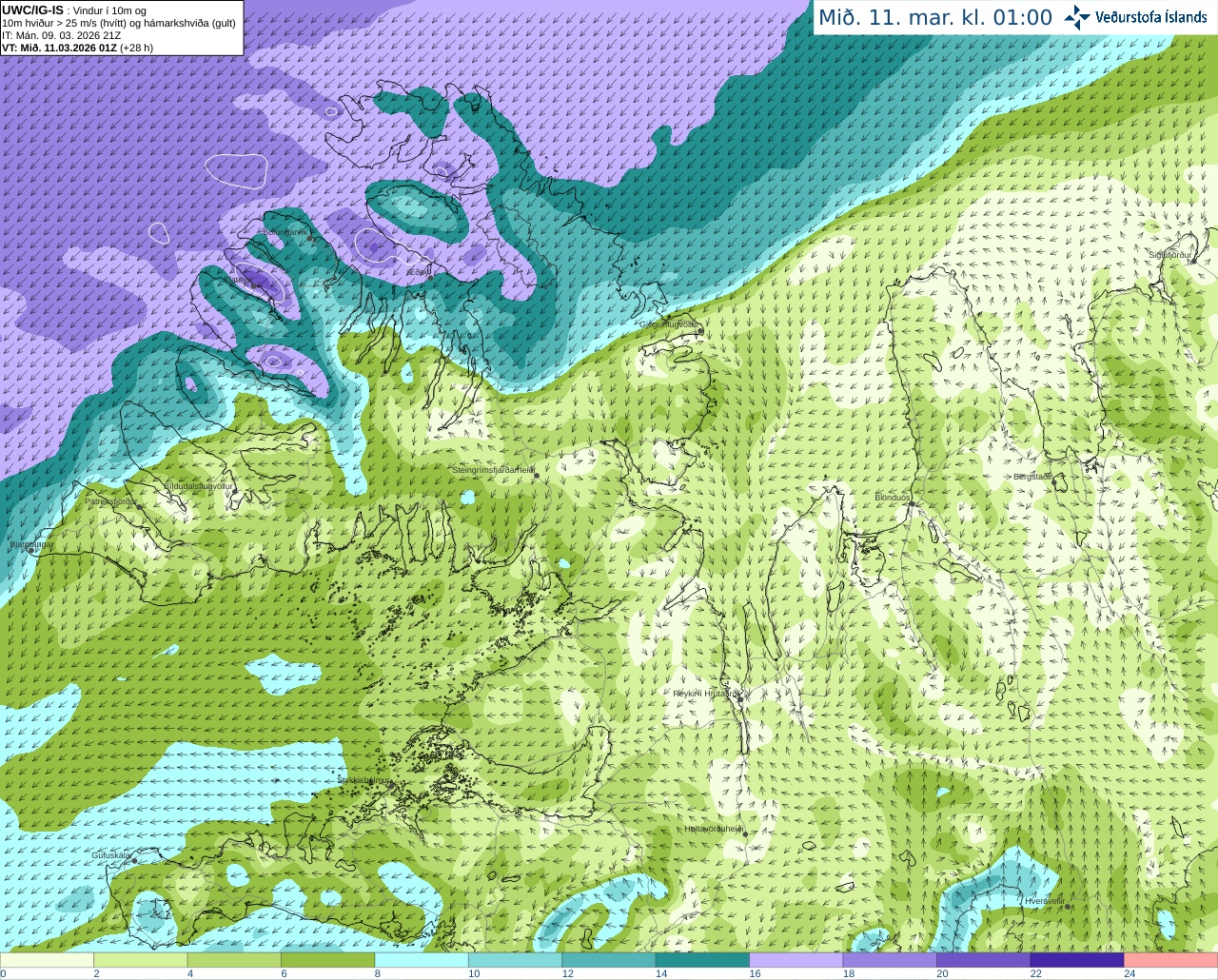The width and height of the screenshot is (1218, 980).
Task: Click the Patreksfjörður station label
Action: 110,500
